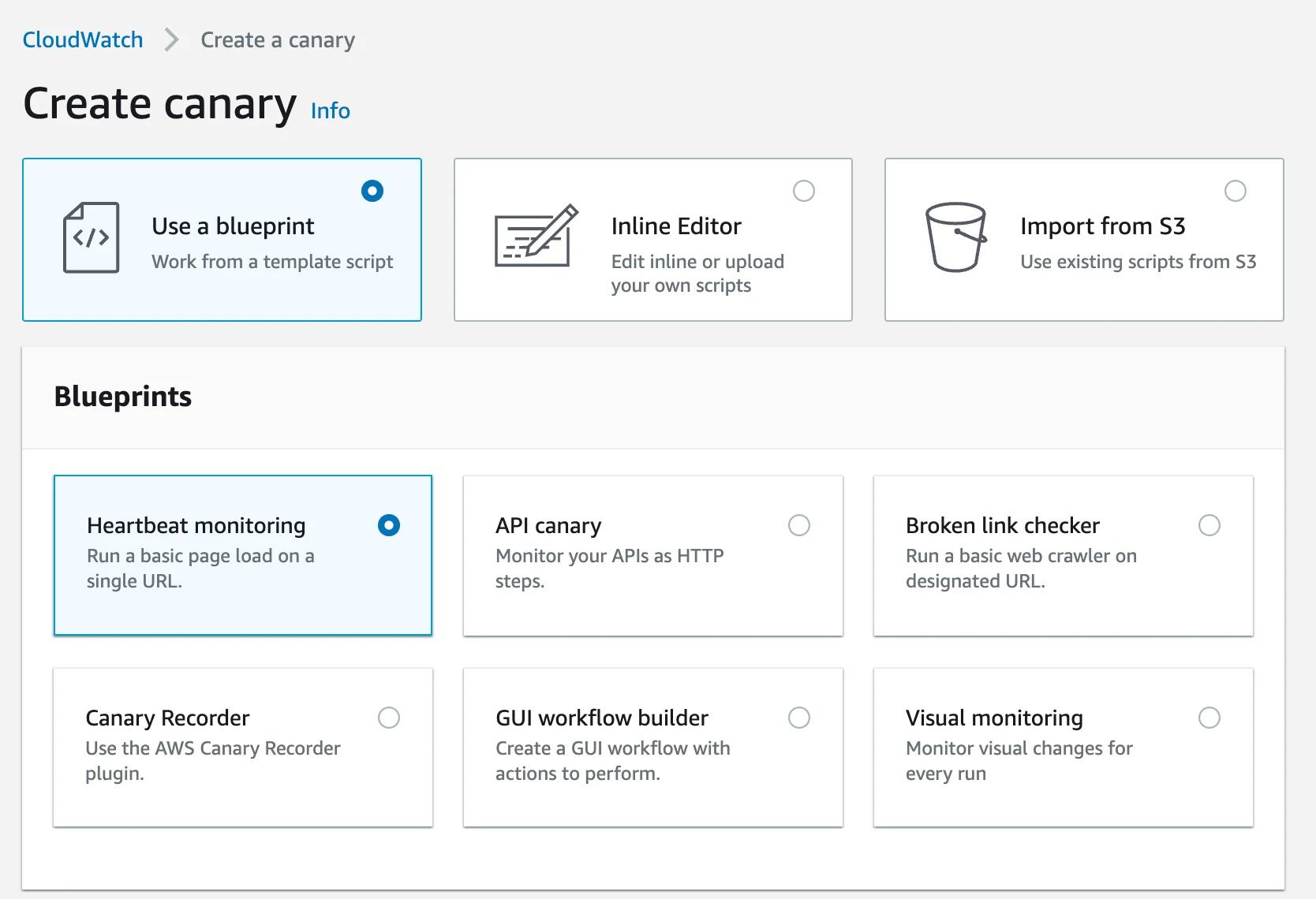Click the Blueprints section header
1316x899 pixels.
point(123,396)
